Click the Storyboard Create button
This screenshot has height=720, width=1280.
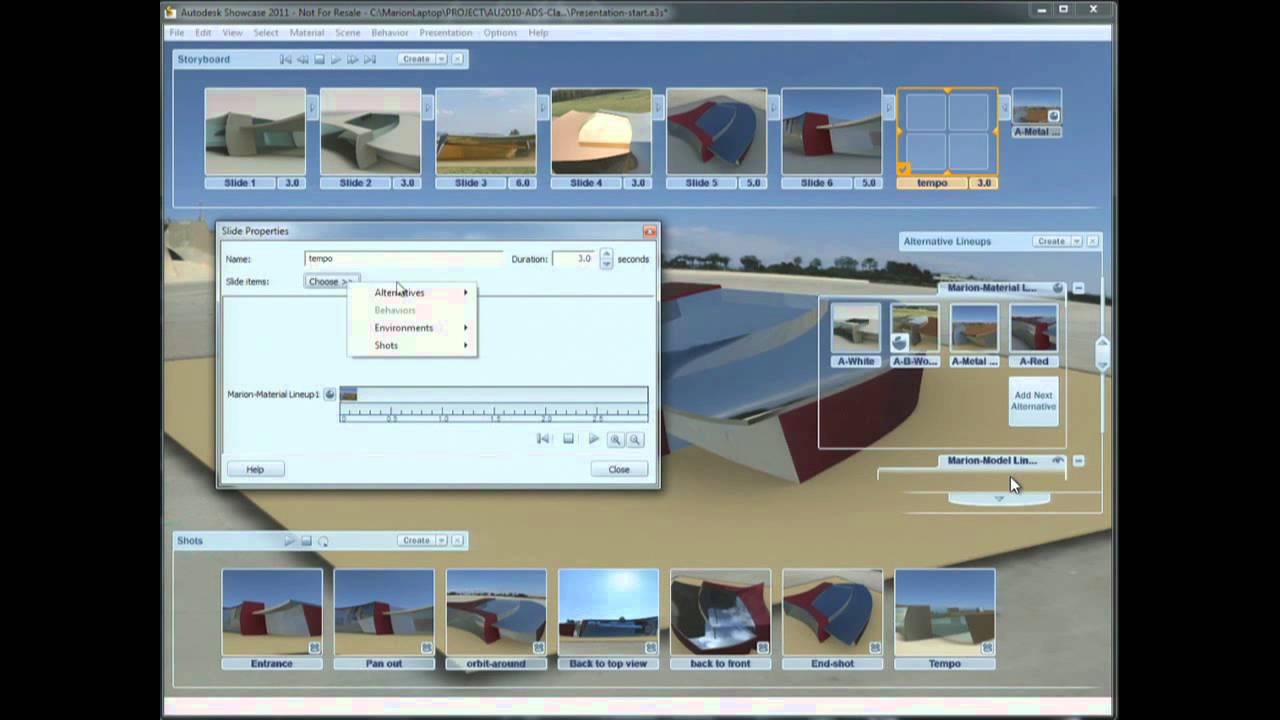[416, 59]
